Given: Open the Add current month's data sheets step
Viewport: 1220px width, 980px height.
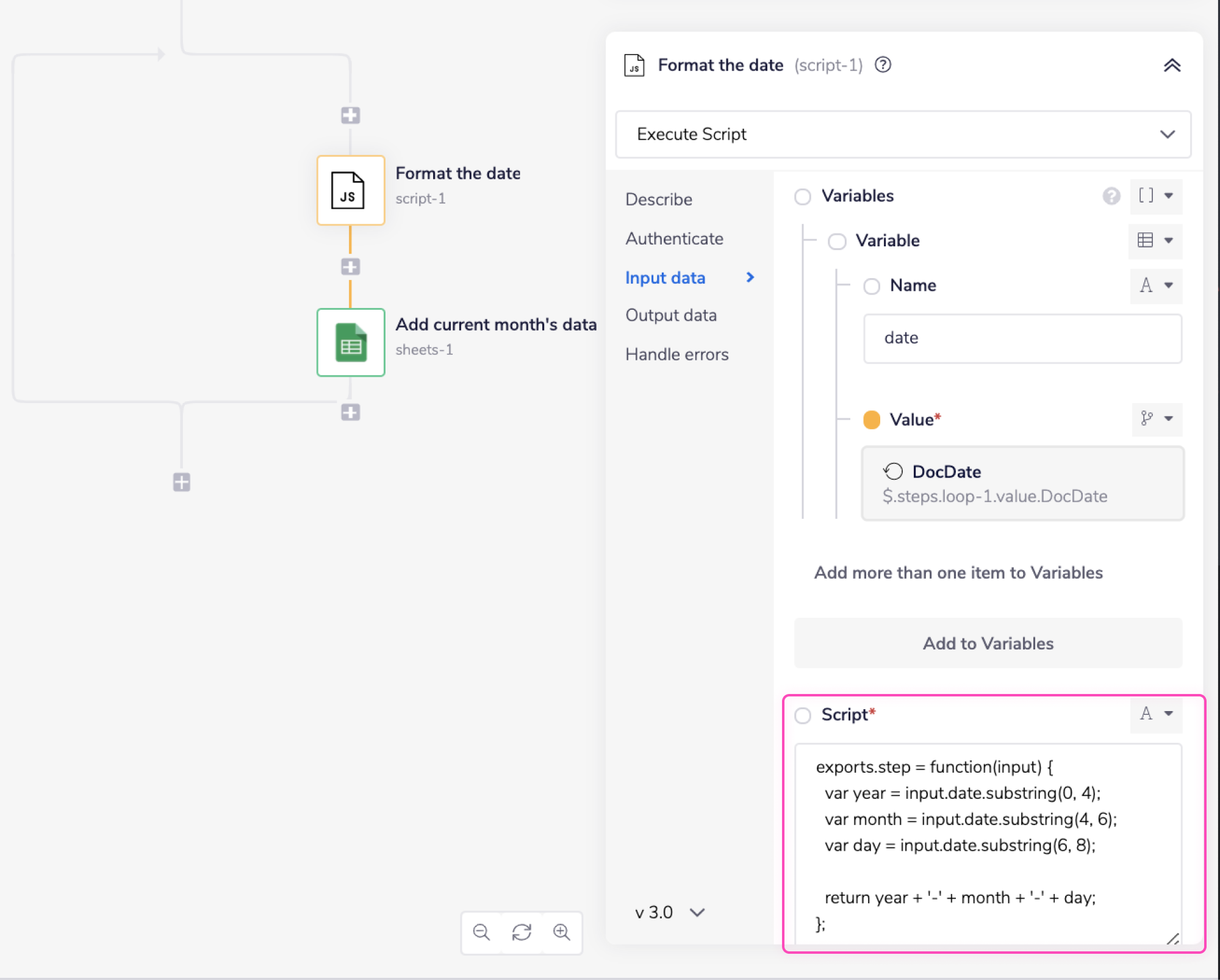Looking at the screenshot, I should tap(350, 342).
